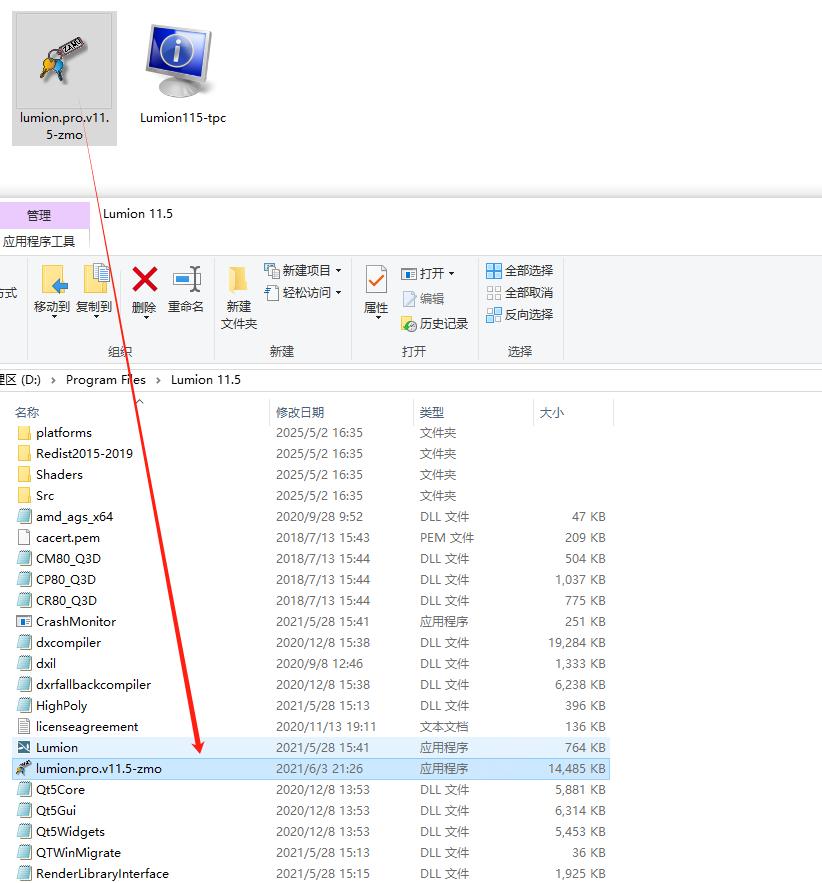Select the Qt5Core file name

(x=60, y=790)
